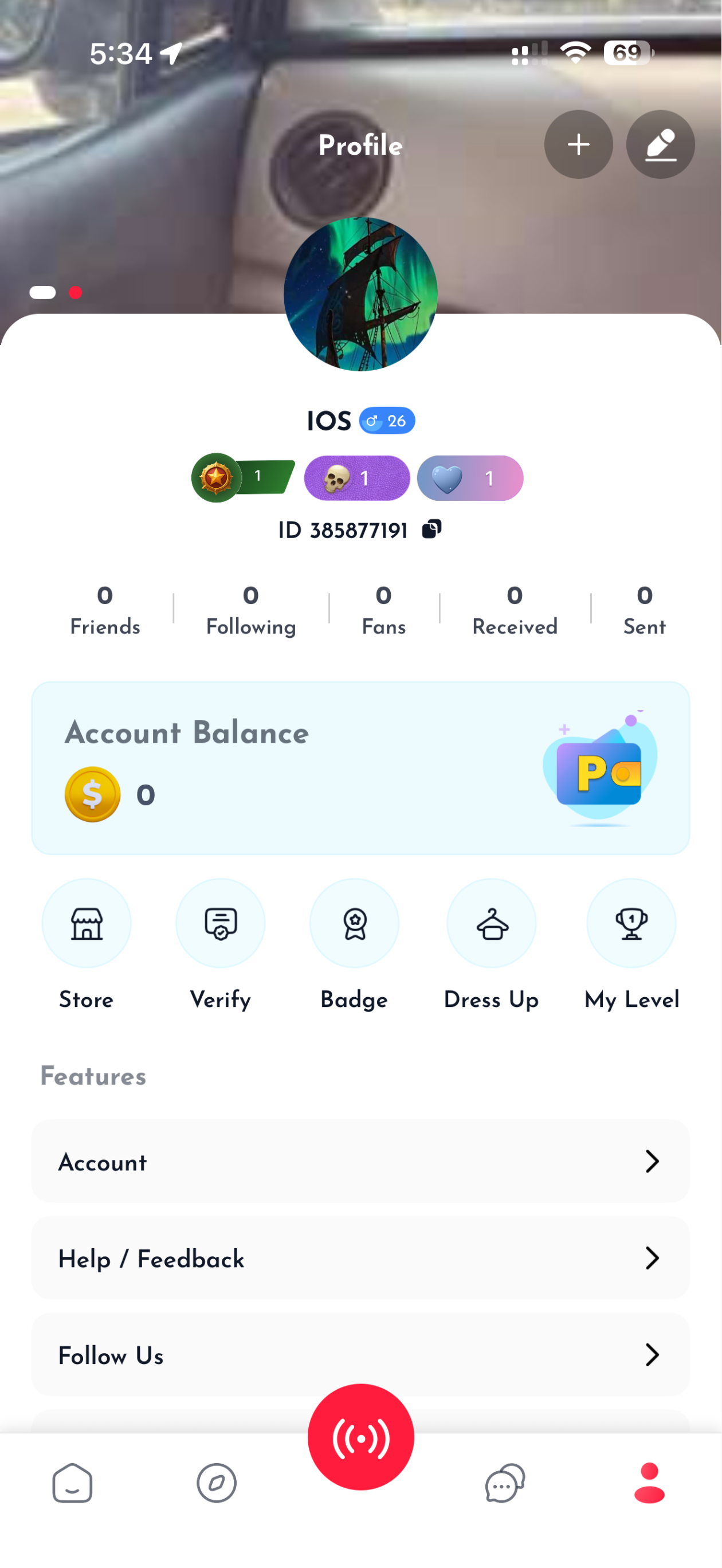Open the My Level trophy icon
Viewport: 722px width, 1568px height.
pyautogui.click(x=631, y=923)
